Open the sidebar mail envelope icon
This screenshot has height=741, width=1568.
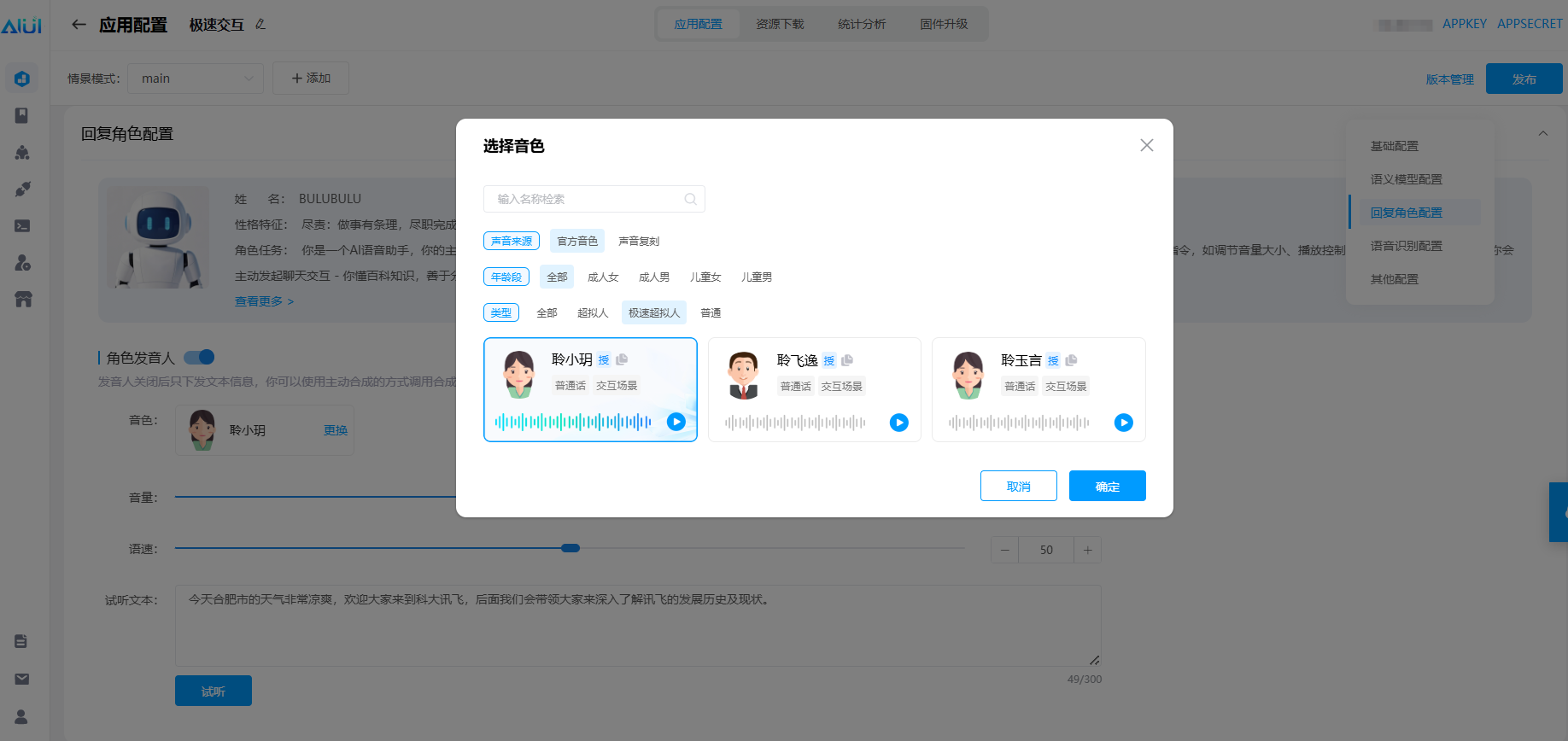pyautogui.click(x=21, y=679)
